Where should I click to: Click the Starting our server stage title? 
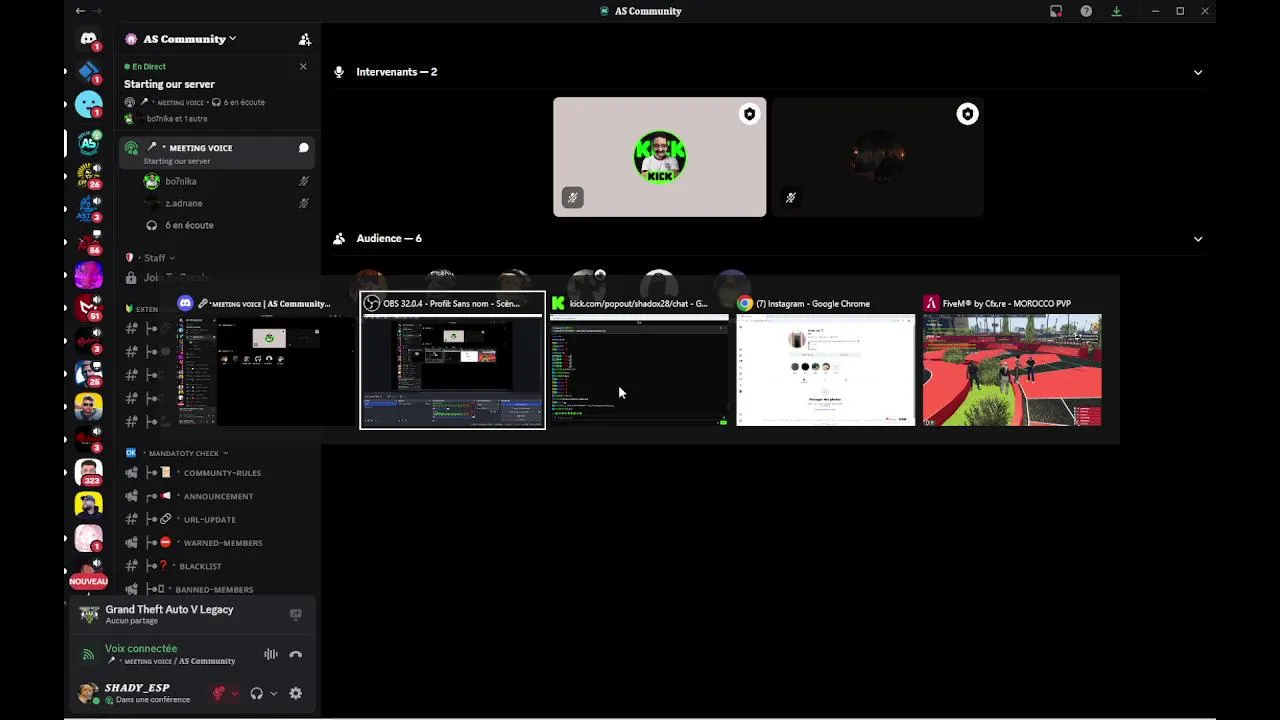tap(169, 84)
